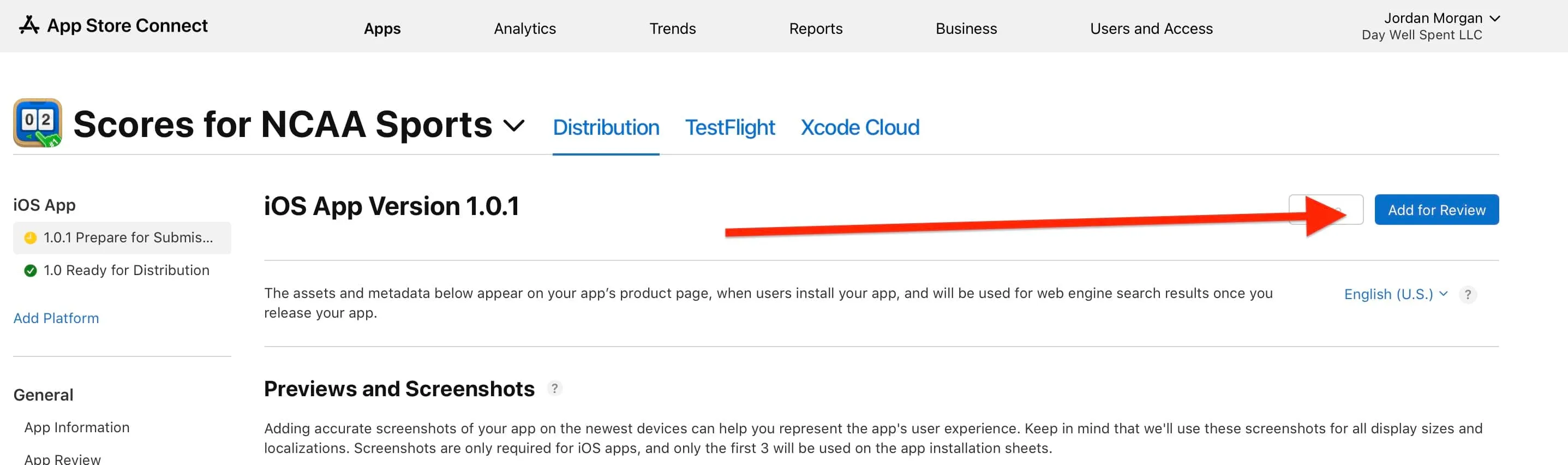Screen dimensions: 1568x465
Task: Click the button left of Add for Review
Action: pyautogui.click(x=1325, y=210)
